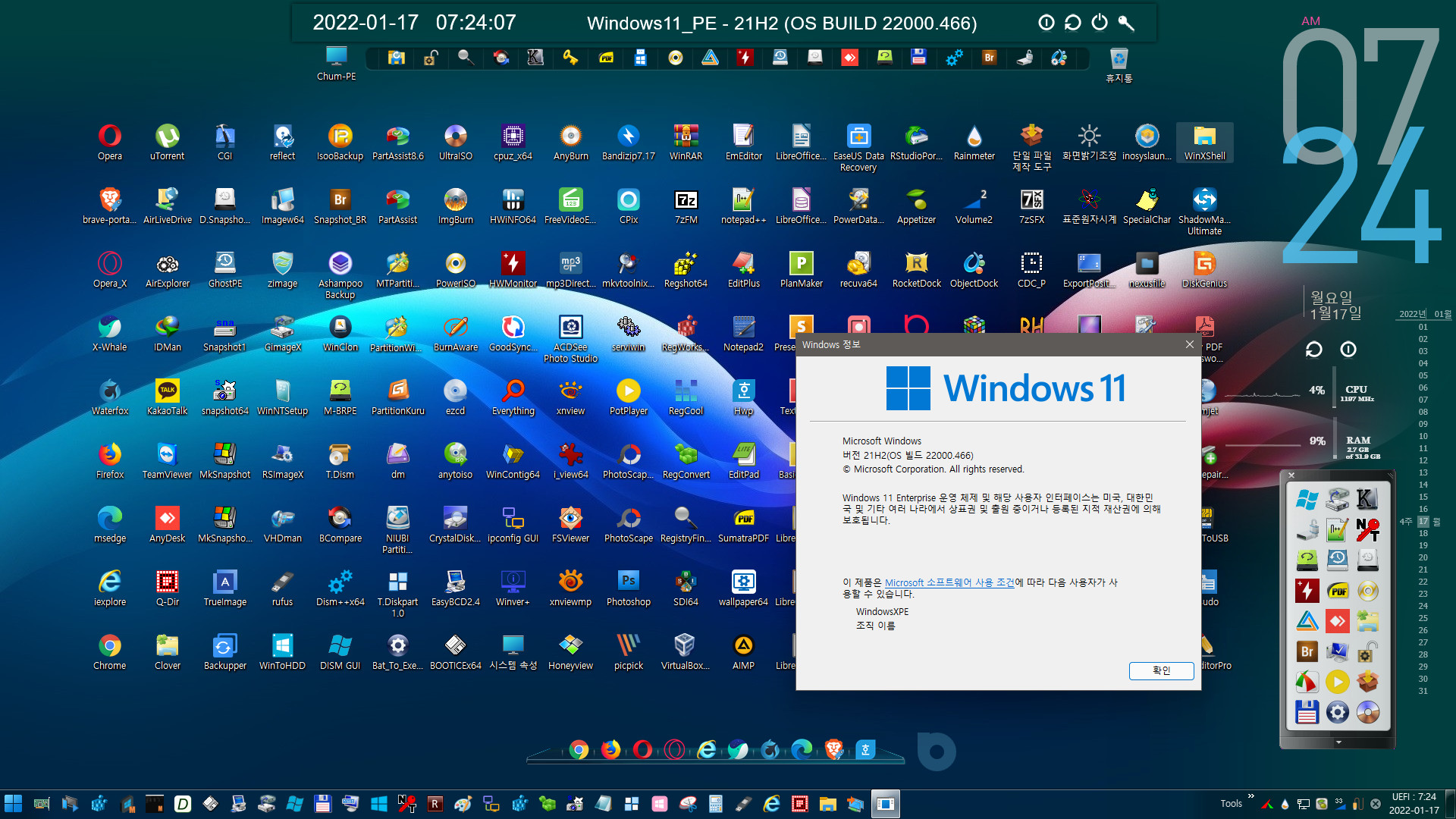Open Microsoft 소프트웨어 사용 조건 link

[949, 582]
